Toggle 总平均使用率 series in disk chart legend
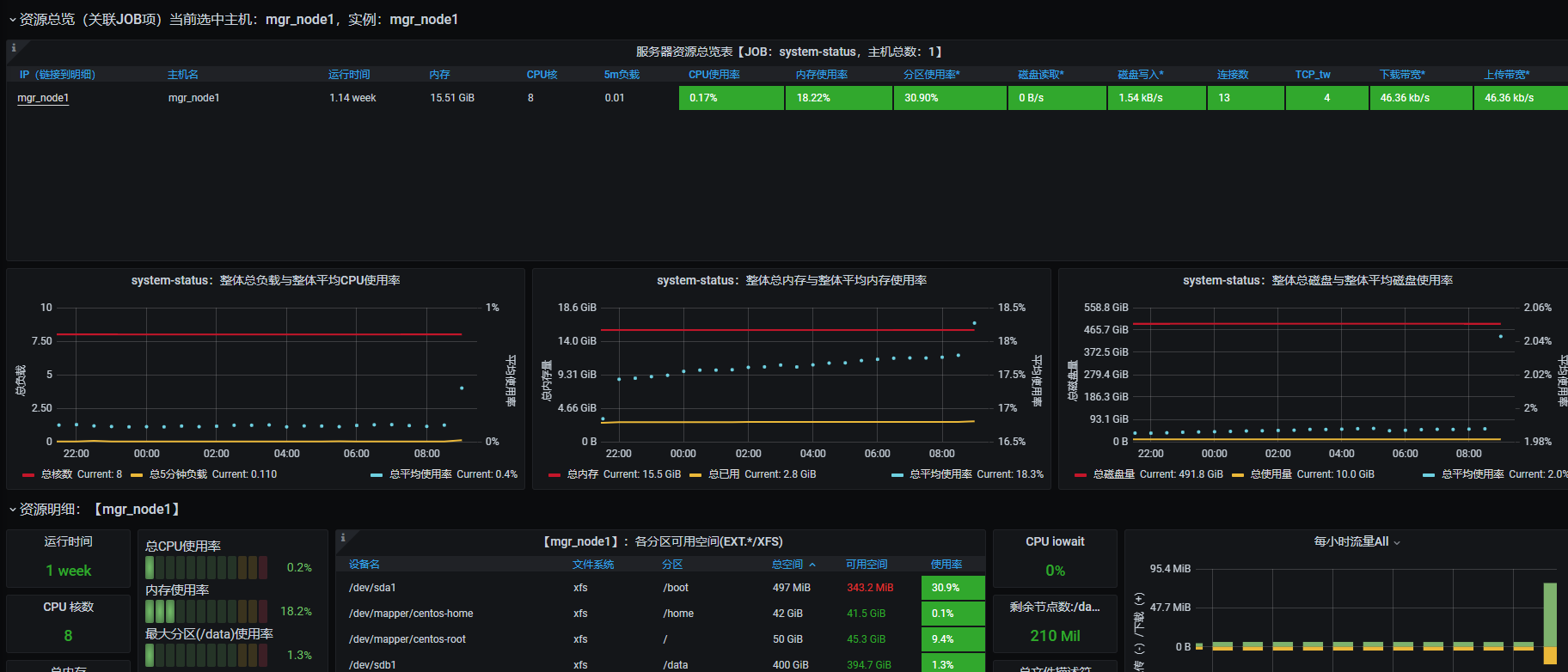The width and height of the screenshot is (1568, 672). [x=1473, y=474]
